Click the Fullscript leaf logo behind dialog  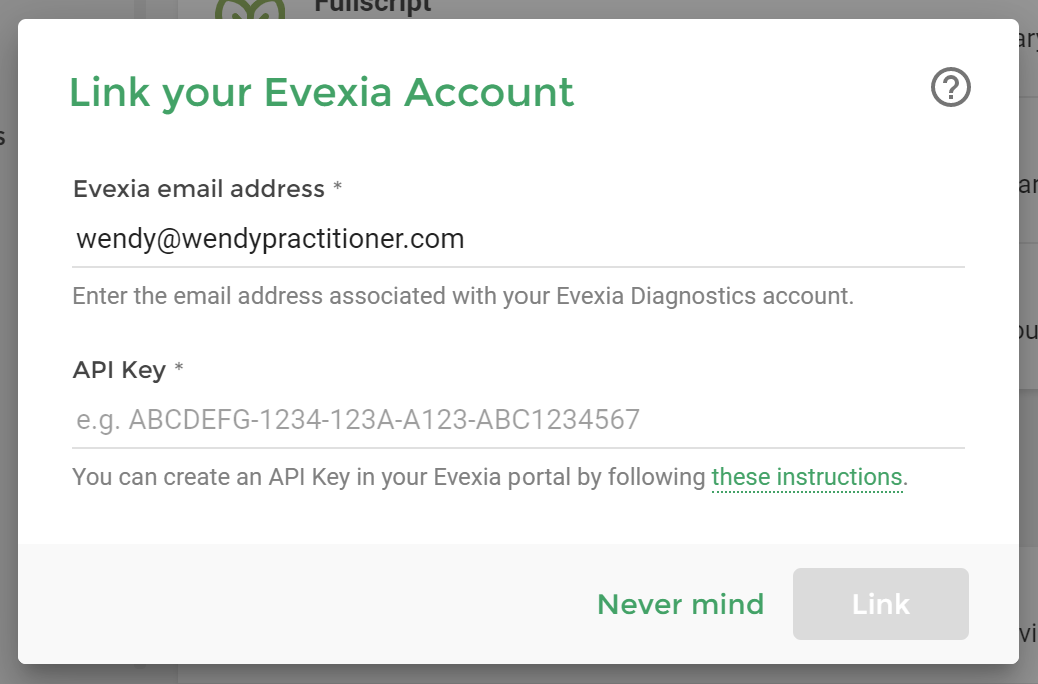[x=250, y=10]
